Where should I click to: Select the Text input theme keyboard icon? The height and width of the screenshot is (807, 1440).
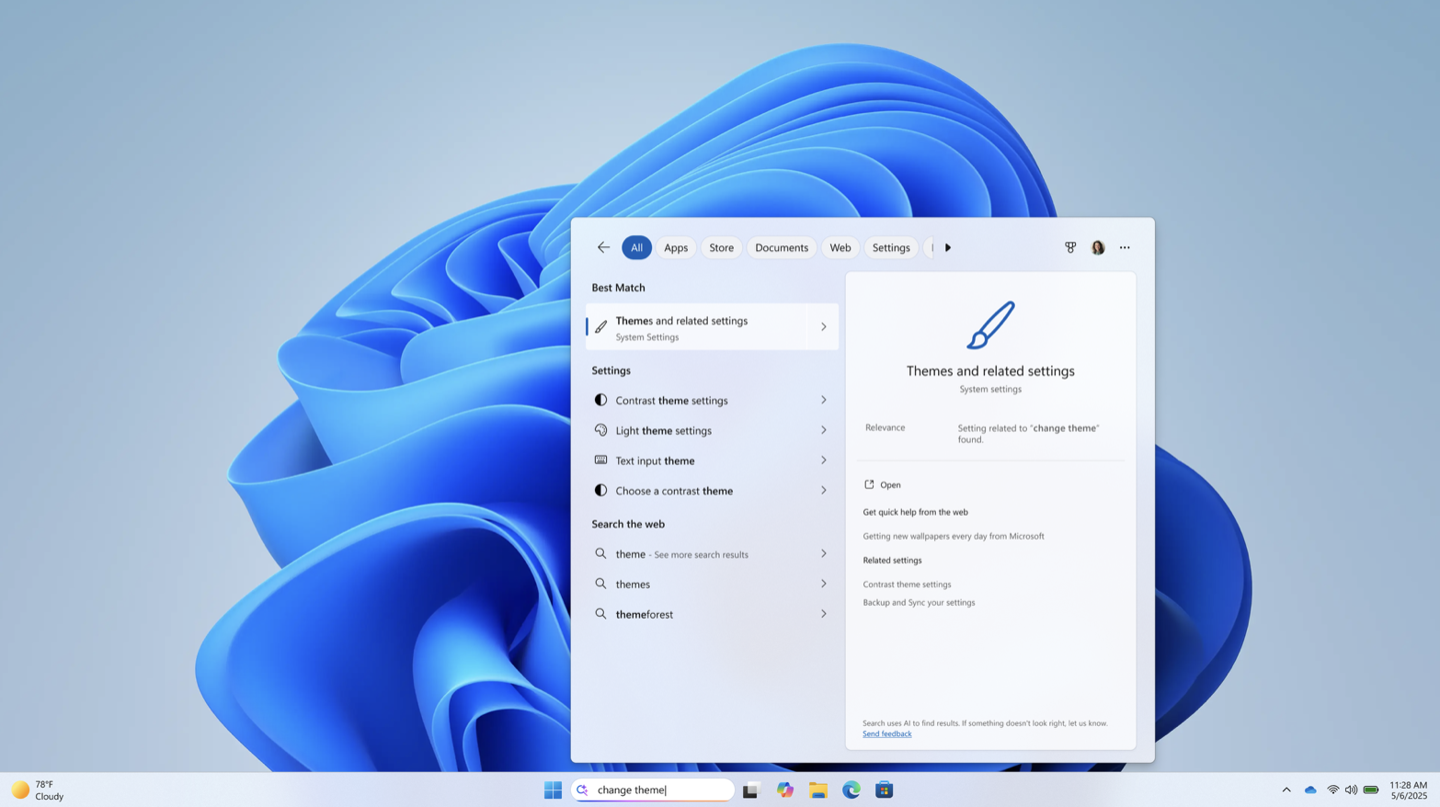pyautogui.click(x=600, y=460)
